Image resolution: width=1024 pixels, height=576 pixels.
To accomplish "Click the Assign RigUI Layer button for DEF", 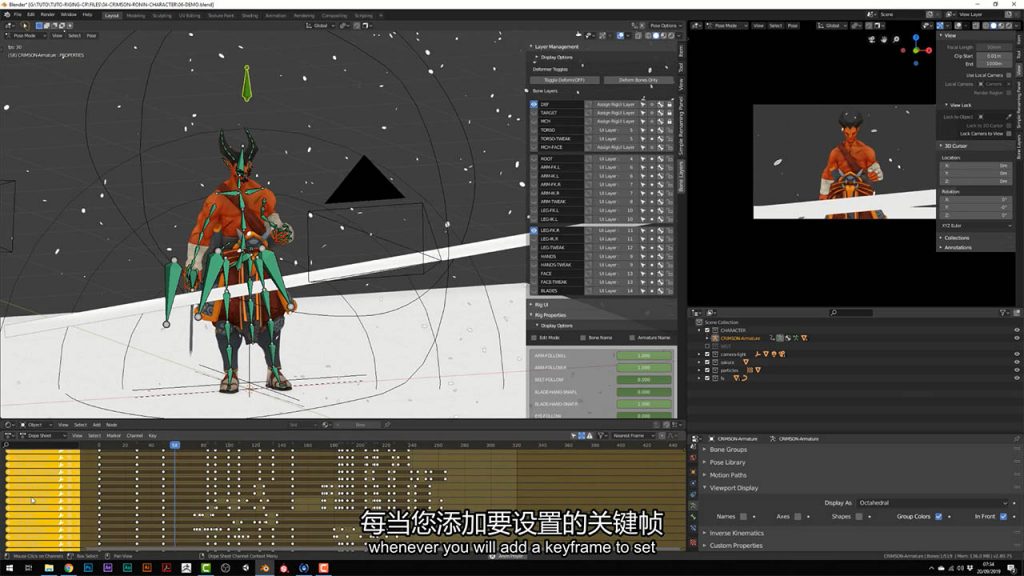I will coord(616,104).
